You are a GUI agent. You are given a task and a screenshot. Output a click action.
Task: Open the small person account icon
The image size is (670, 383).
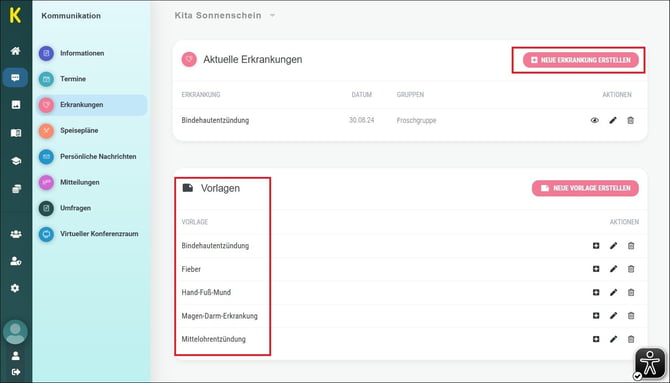pyautogui.click(x=15, y=356)
